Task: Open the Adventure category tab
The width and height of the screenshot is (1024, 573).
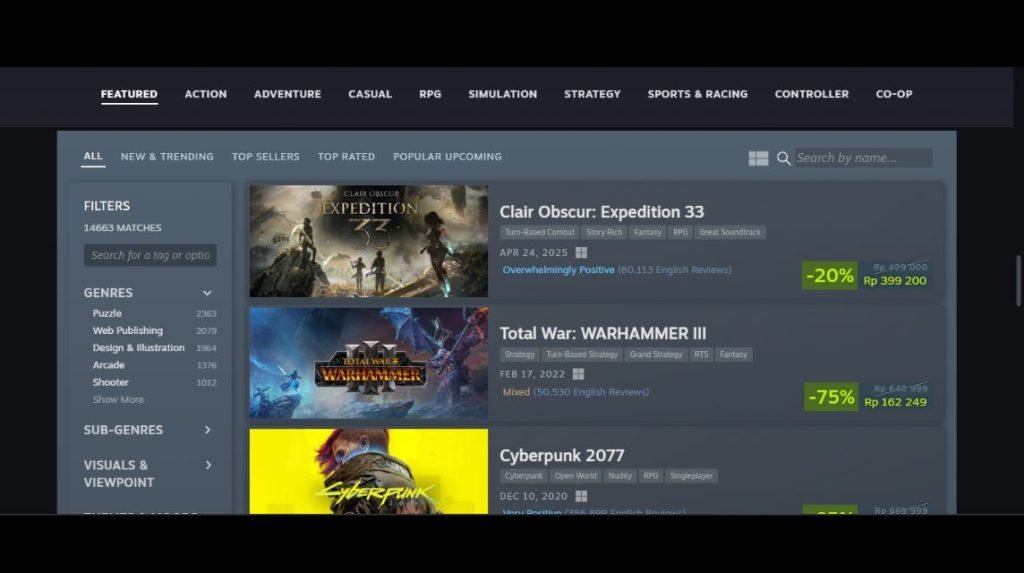Action: tap(287, 94)
